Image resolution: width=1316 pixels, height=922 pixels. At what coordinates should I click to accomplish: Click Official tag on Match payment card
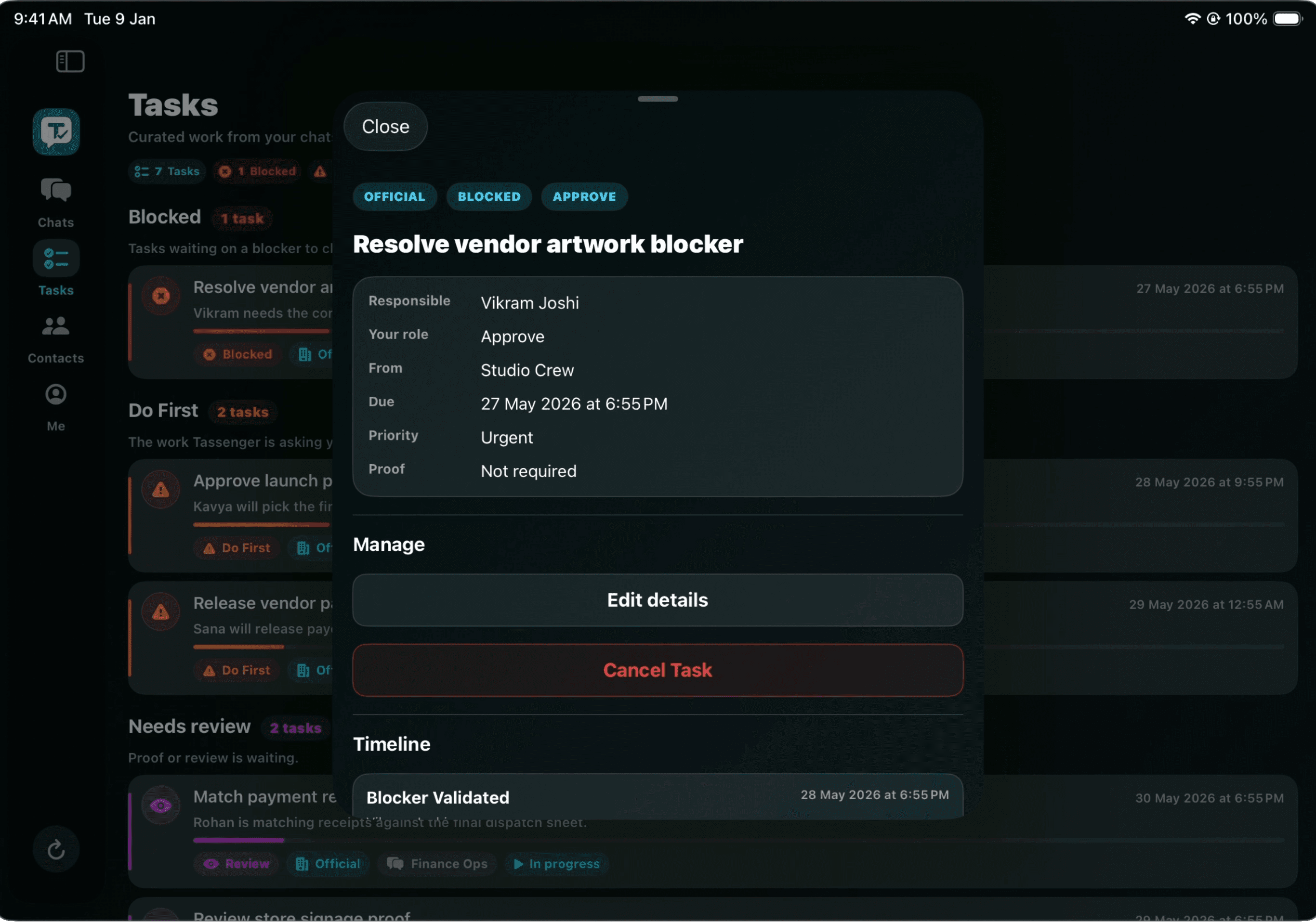pyautogui.click(x=328, y=864)
